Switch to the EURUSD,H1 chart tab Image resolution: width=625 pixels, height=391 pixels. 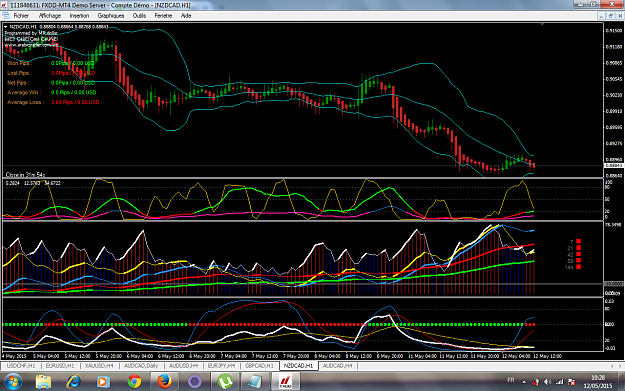(x=59, y=365)
